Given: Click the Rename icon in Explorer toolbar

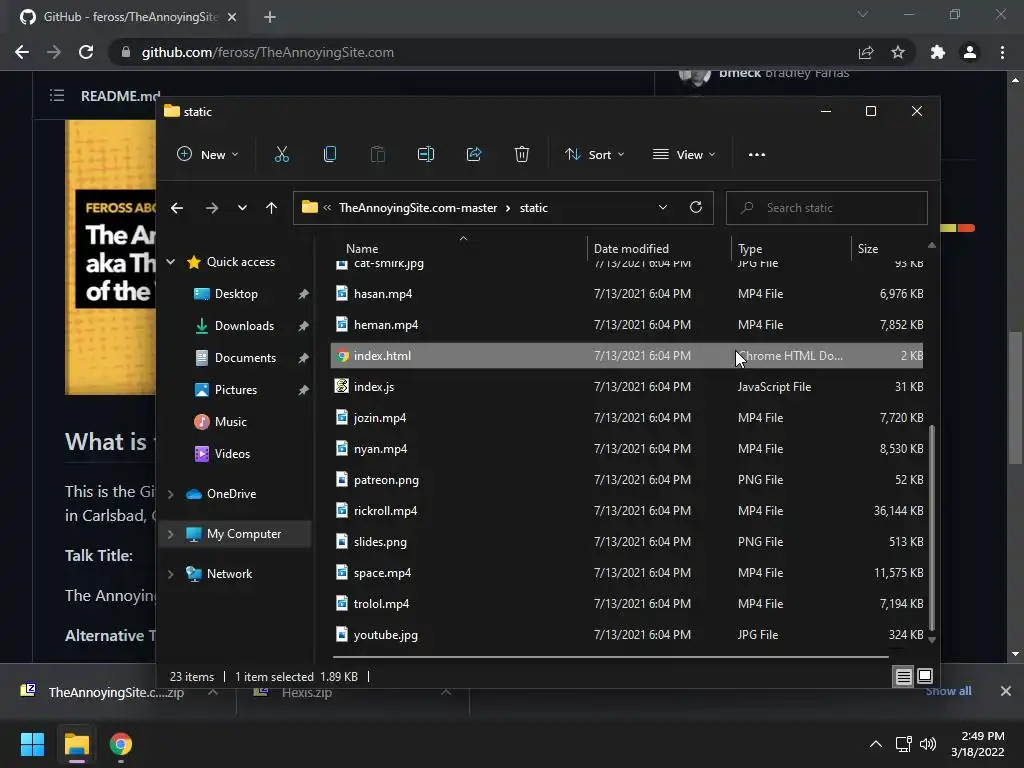Looking at the screenshot, I should (426, 155).
